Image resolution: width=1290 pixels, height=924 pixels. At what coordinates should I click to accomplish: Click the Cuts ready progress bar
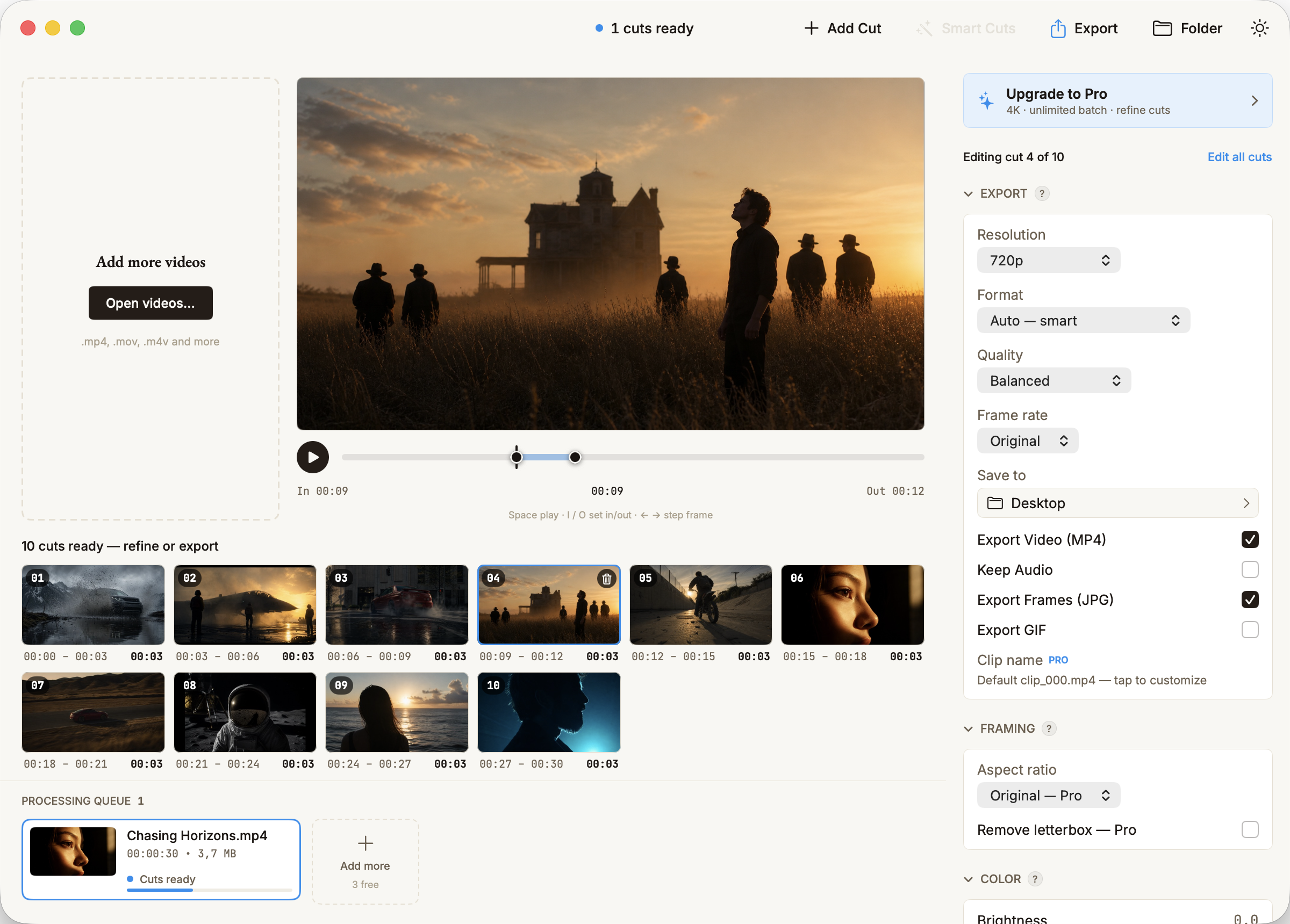tap(209, 891)
